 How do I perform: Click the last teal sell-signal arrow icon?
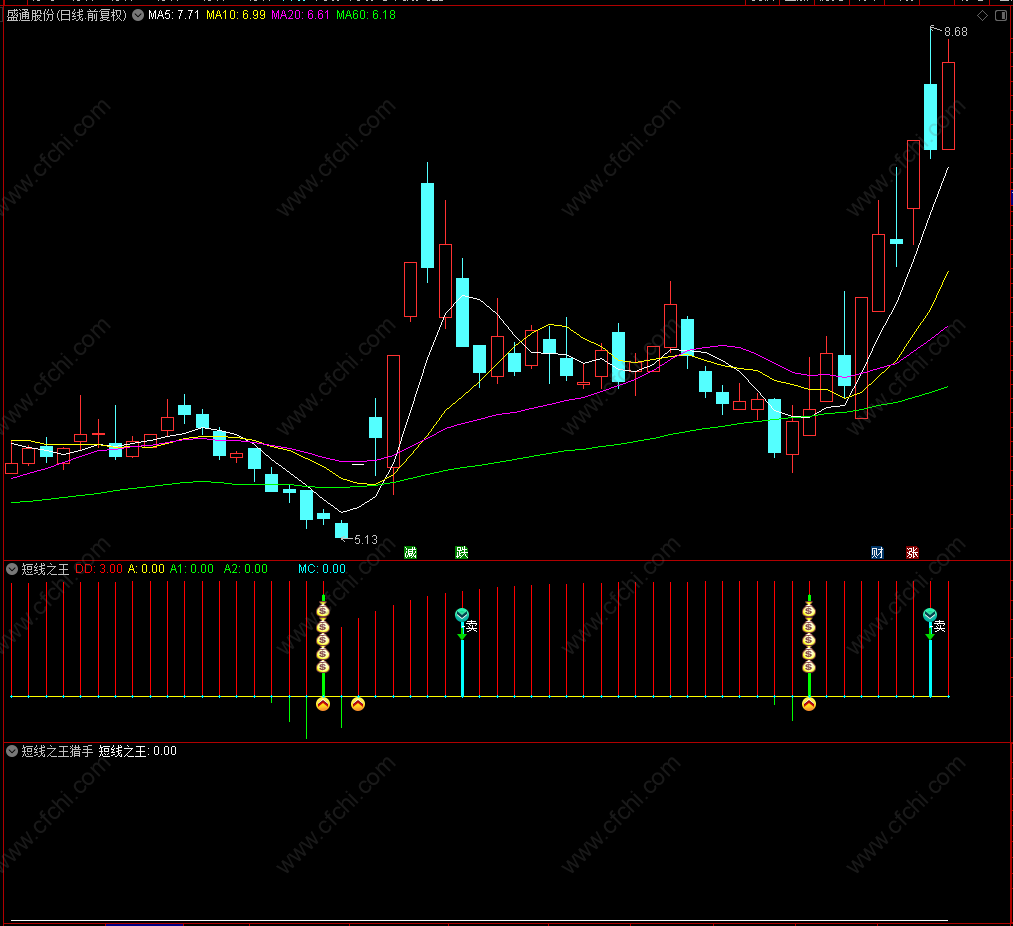pos(930,615)
